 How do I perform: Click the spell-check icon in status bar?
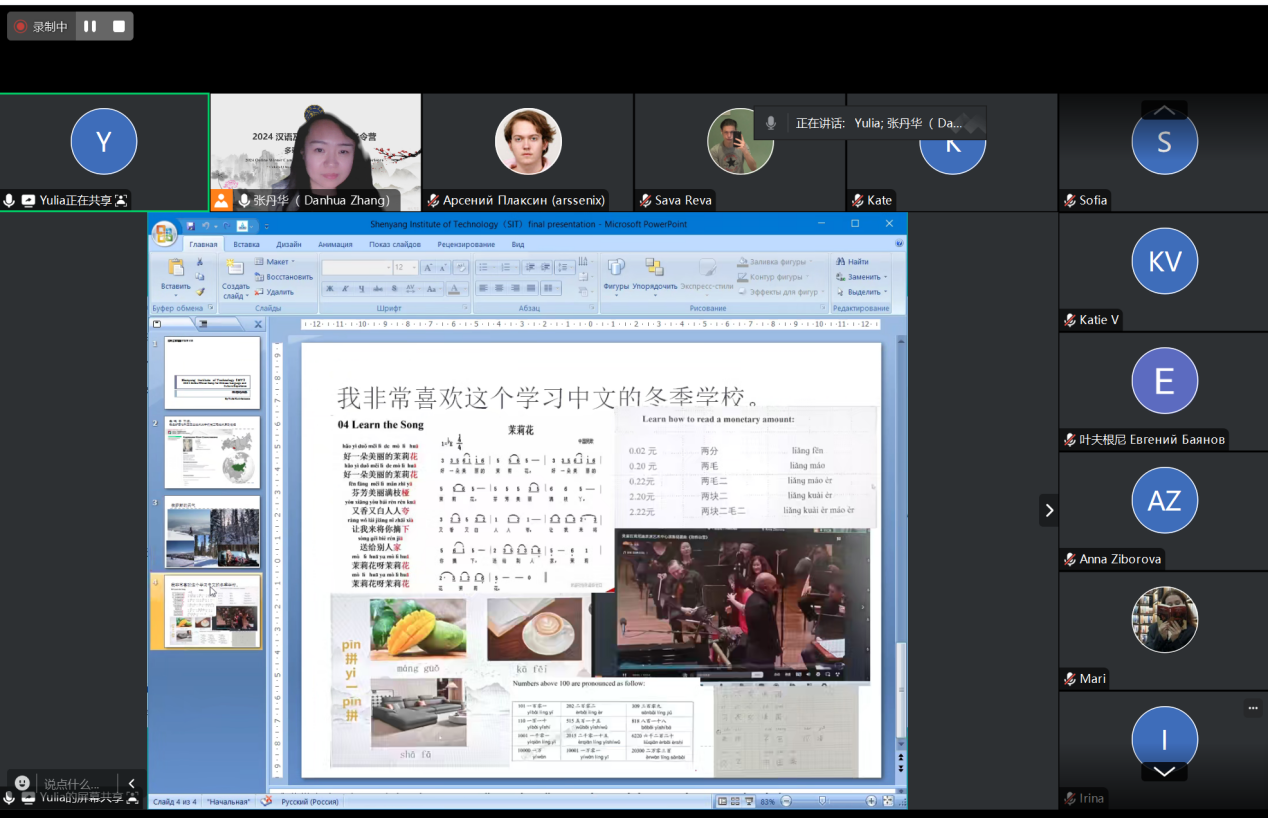(266, 801)
